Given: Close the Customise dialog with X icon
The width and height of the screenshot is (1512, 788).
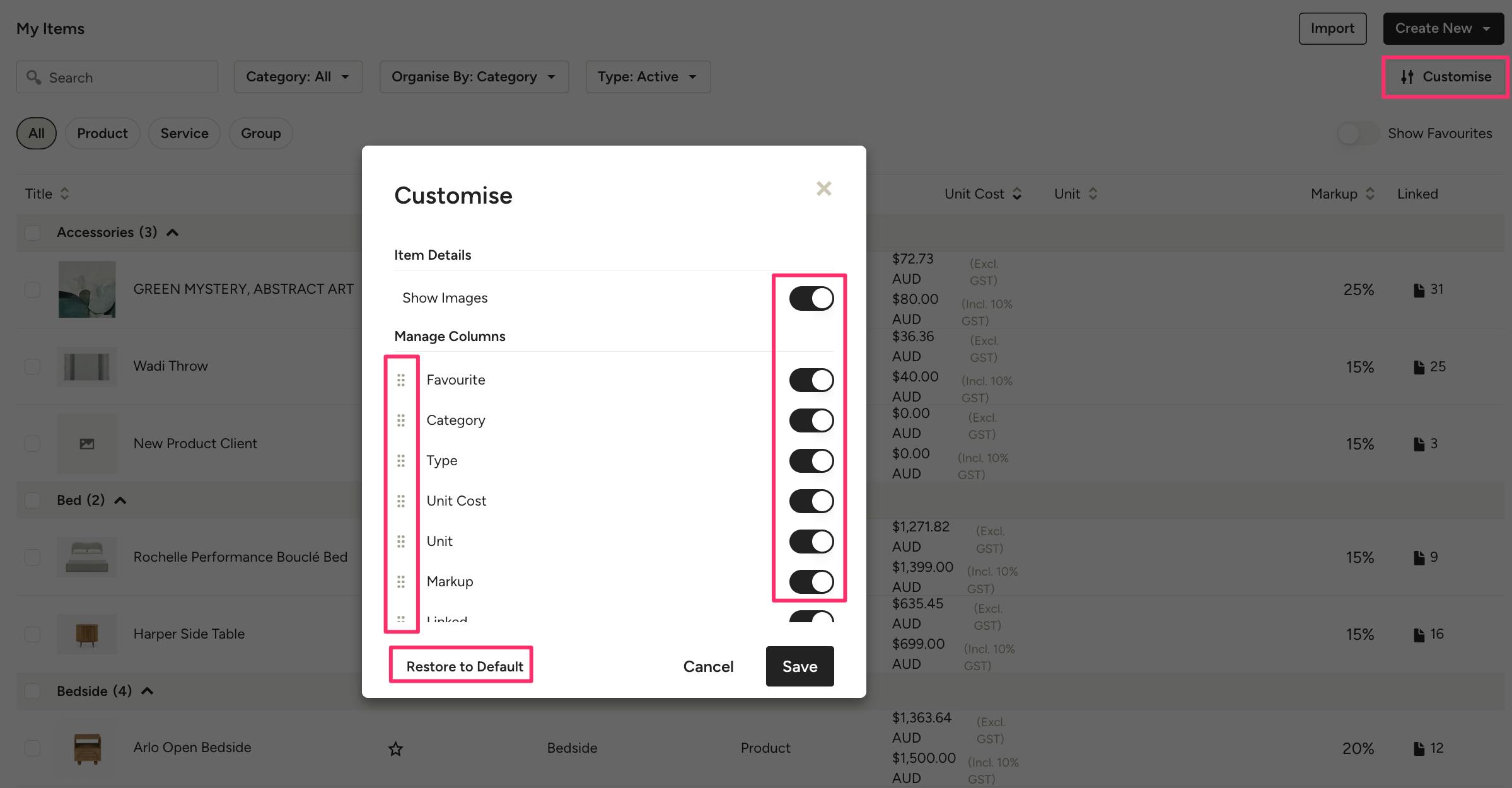Looking at the screenshot, I should pos(823,188).
